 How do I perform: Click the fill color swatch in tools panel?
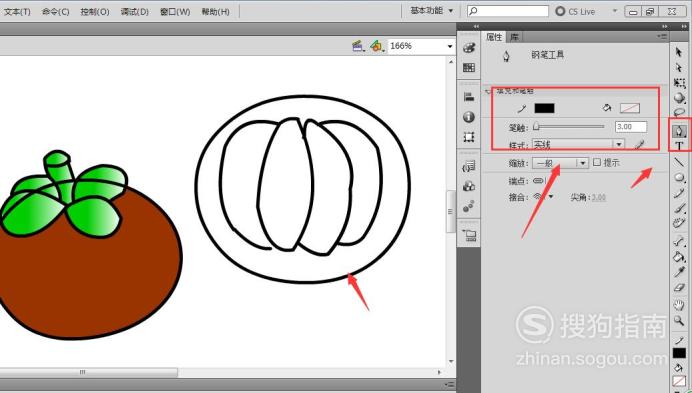click(679, 381)
